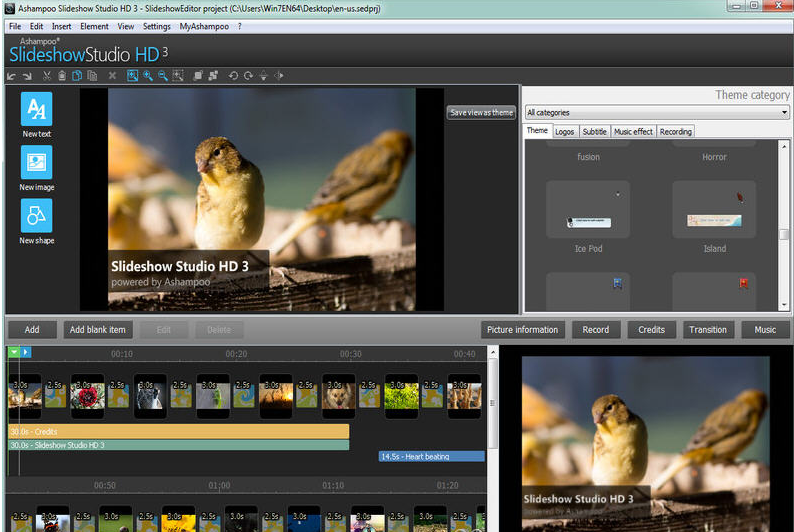The width and height of the screenshot is (794, 532).
Task: Send element to back icon
Action: click(x=213, y=76)
